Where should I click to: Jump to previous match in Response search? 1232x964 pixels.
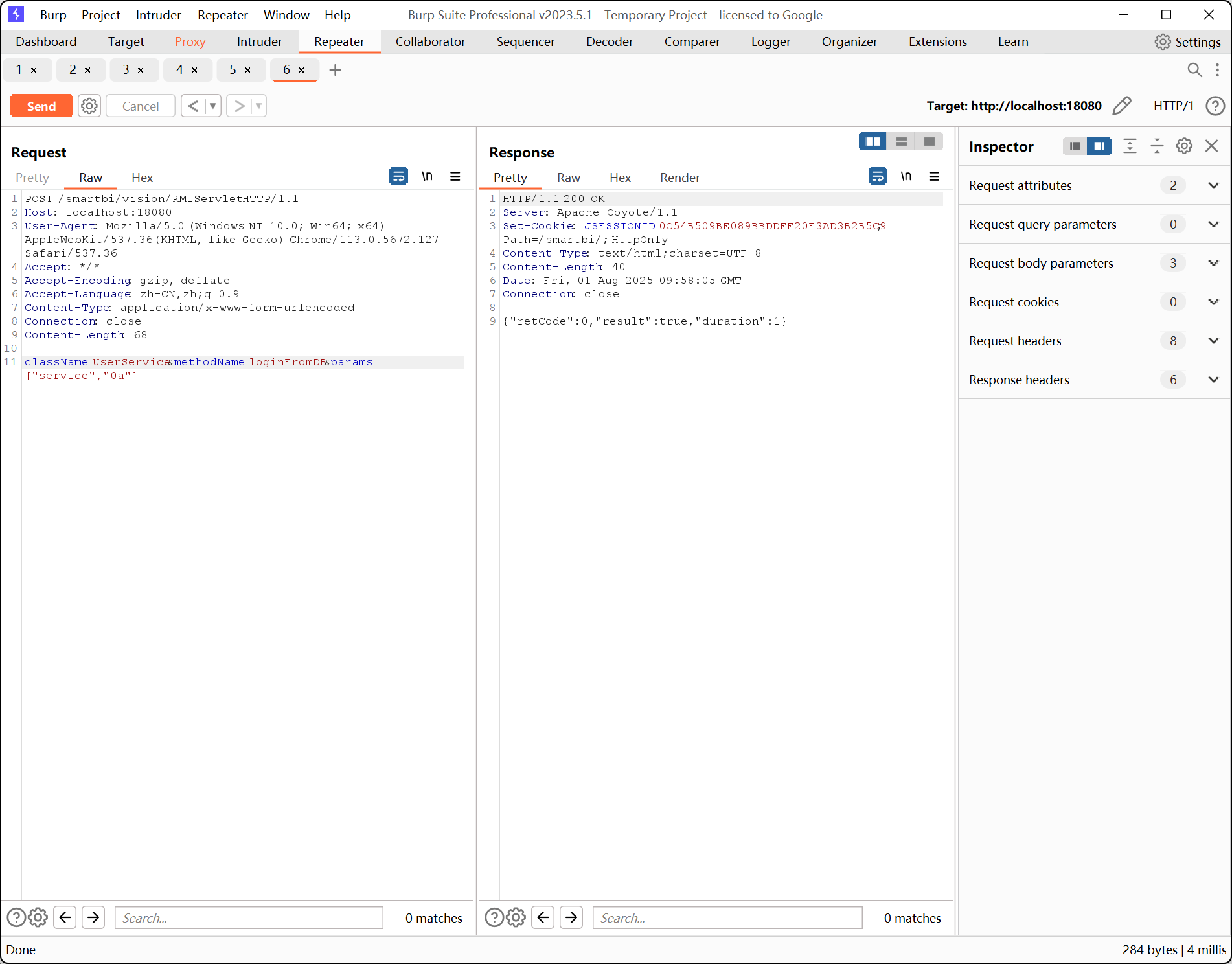(x=543, y=917)
